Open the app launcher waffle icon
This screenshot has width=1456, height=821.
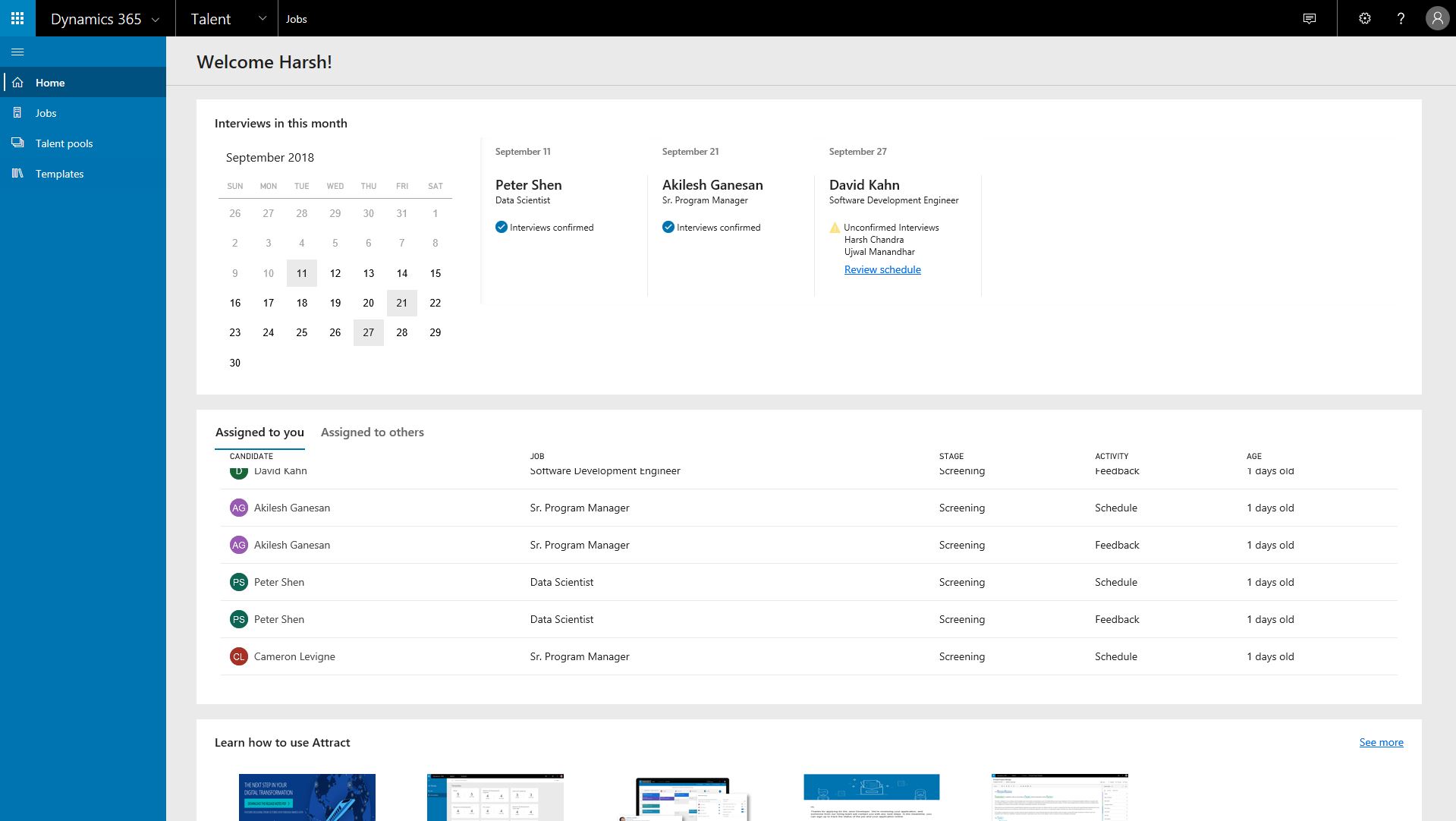click(17, 18)
